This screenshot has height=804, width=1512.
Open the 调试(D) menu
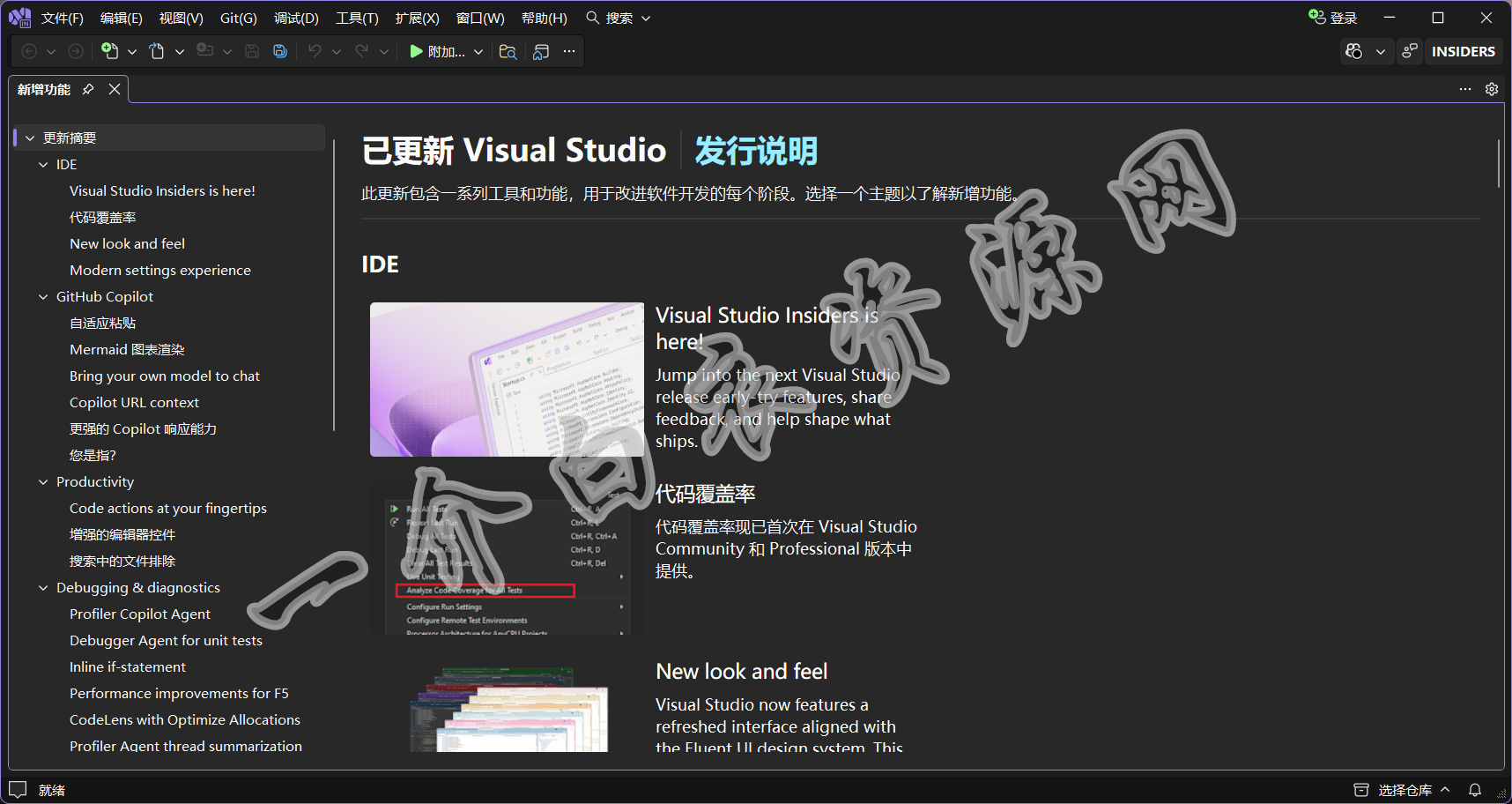coord(296,18)
